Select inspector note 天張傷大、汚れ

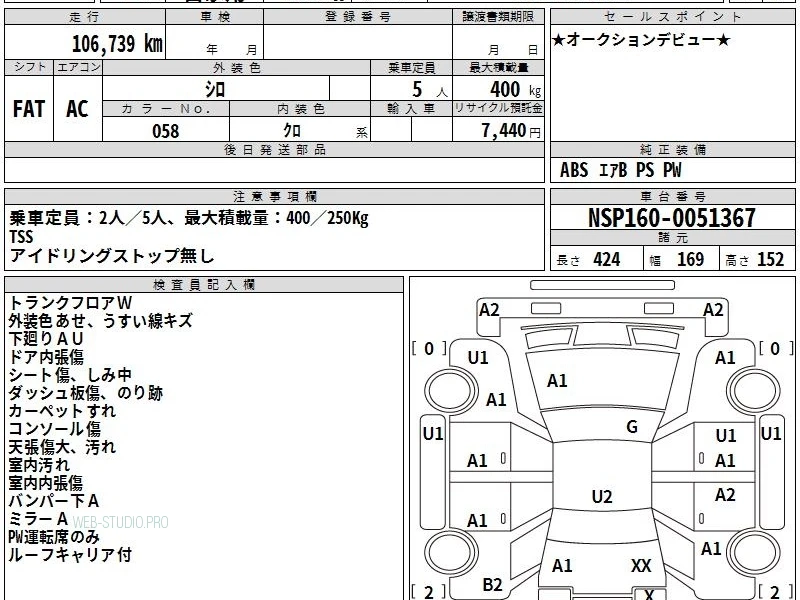pyautogui.click(x=62, y=447)
